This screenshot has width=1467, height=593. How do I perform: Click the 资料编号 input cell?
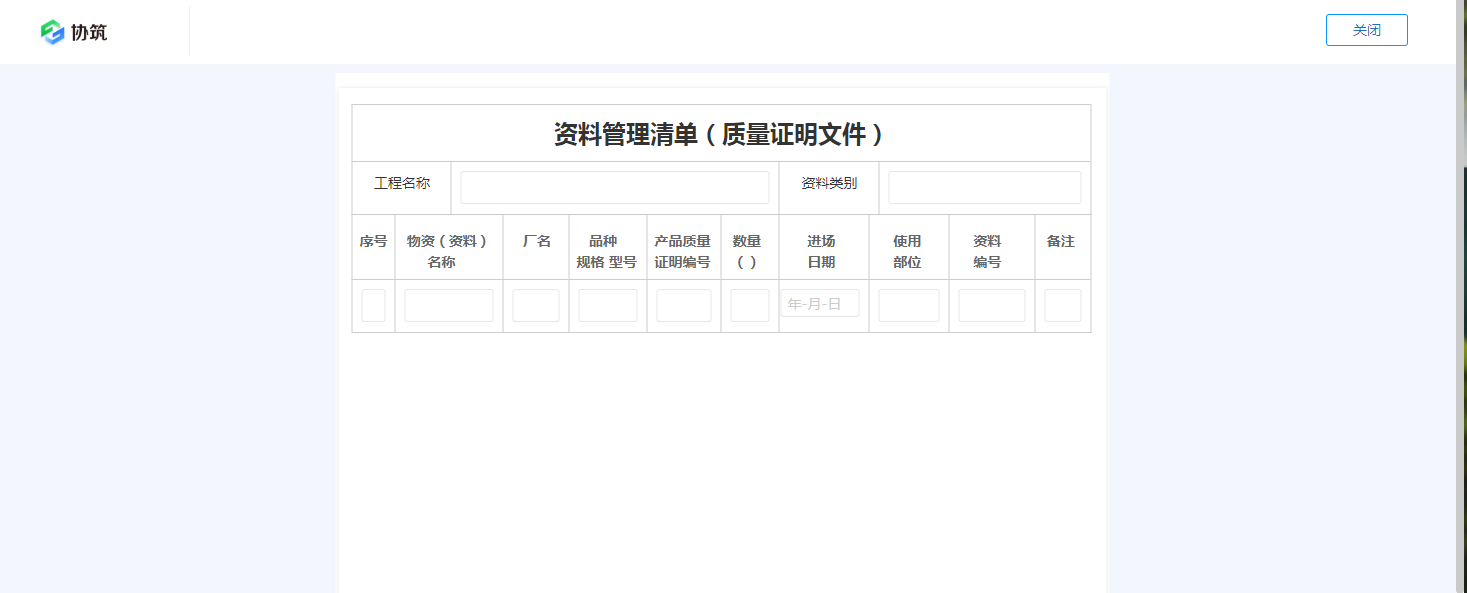point(991,305)
